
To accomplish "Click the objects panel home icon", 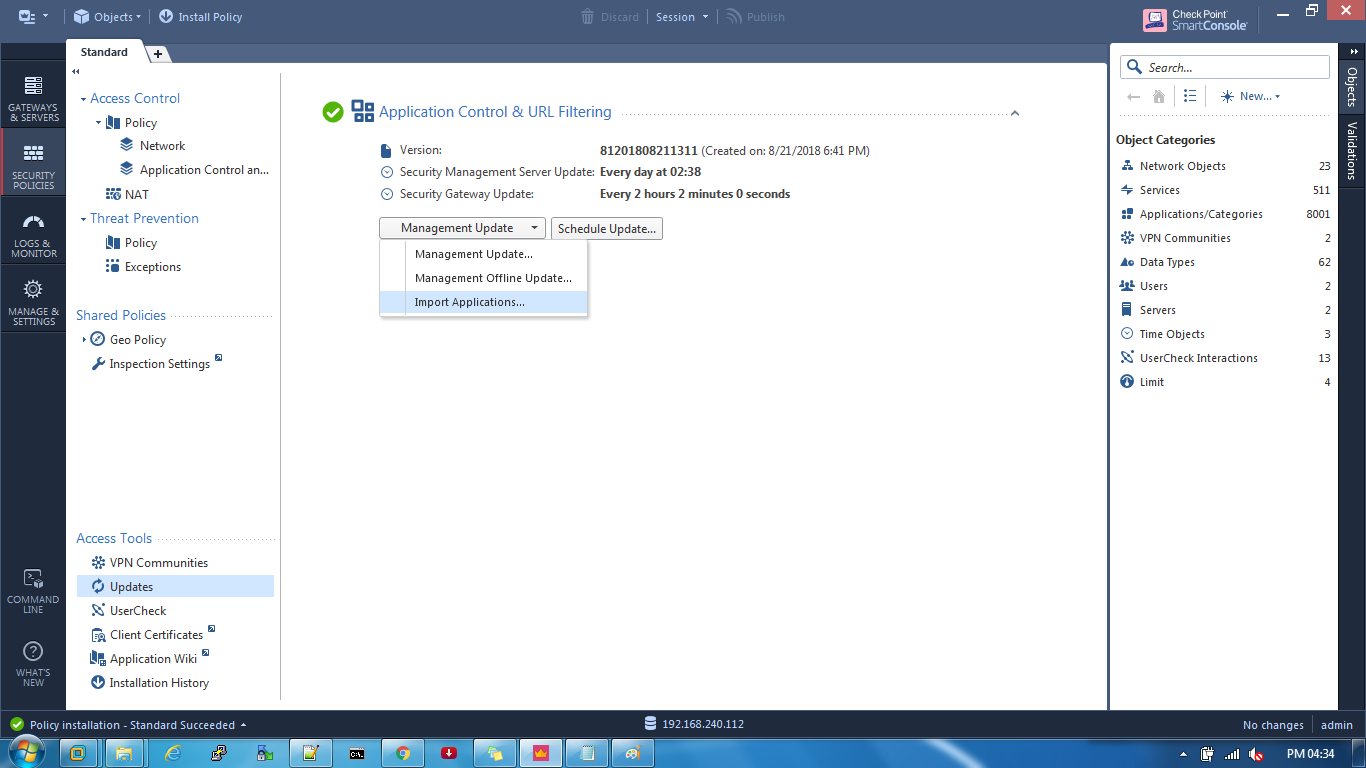I will click(1159, 97).
